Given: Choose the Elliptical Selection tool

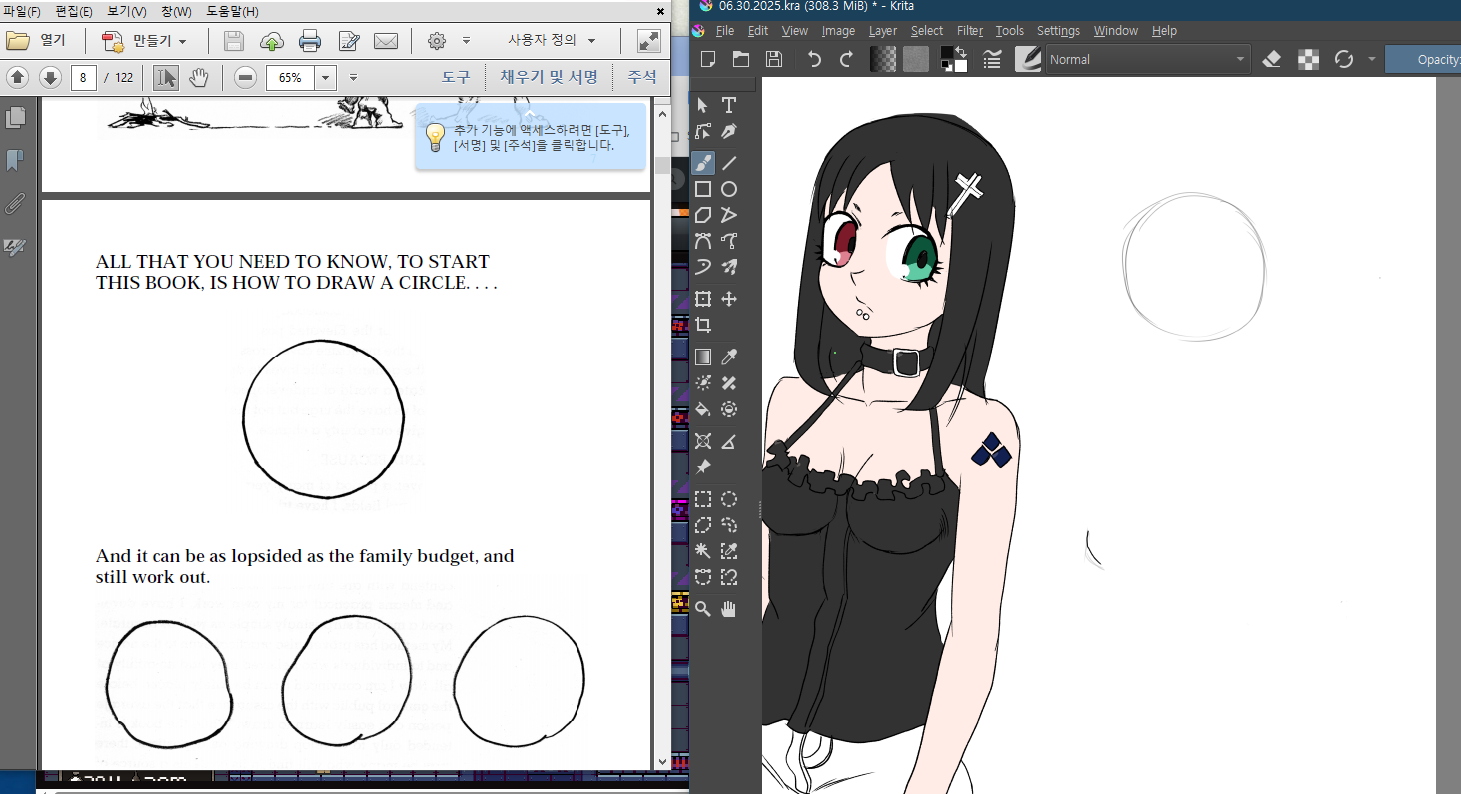Looking at the screenshot, I should (x=729, y=499).
